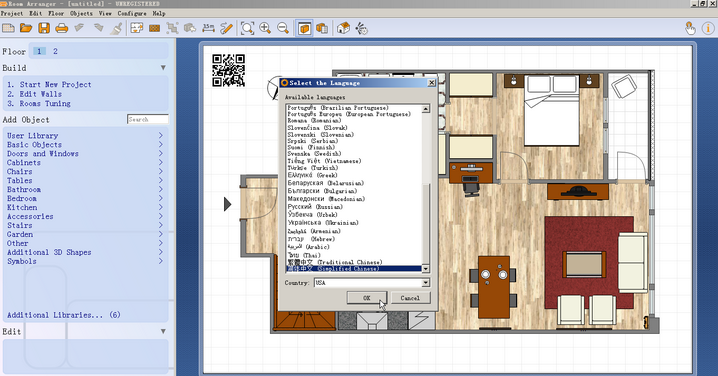This screenshot has width=718, height=376.
Task: Click the Open Project folder icon
Action: click(x=26, y=28)
